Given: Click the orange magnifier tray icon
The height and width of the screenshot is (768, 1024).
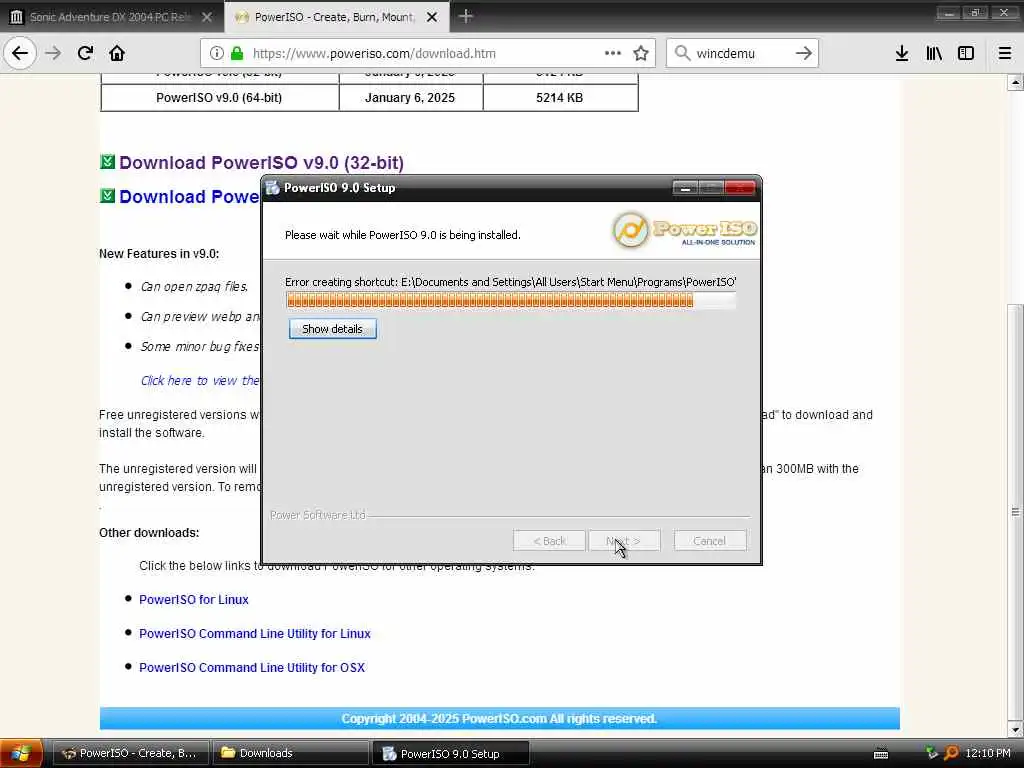Looking at the screenshot, I should click(x=951, y=753).
